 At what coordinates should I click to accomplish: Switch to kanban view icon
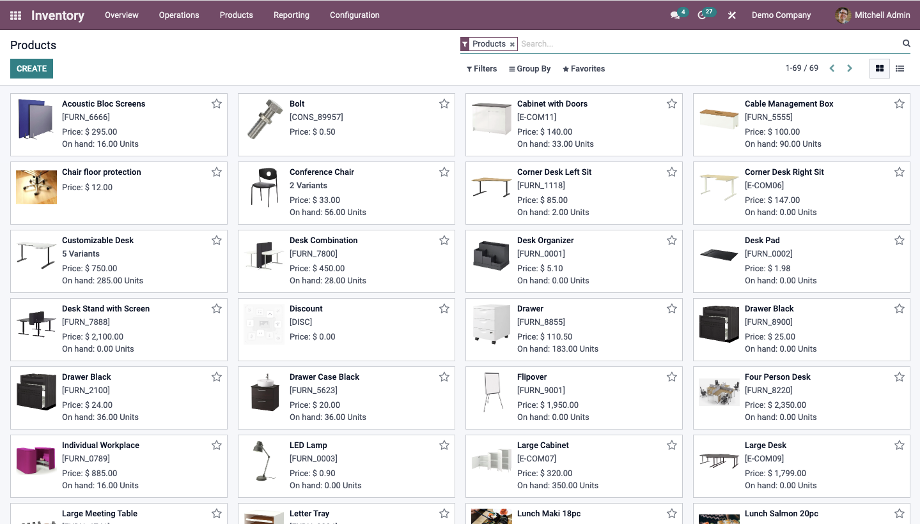coord(880,69)
